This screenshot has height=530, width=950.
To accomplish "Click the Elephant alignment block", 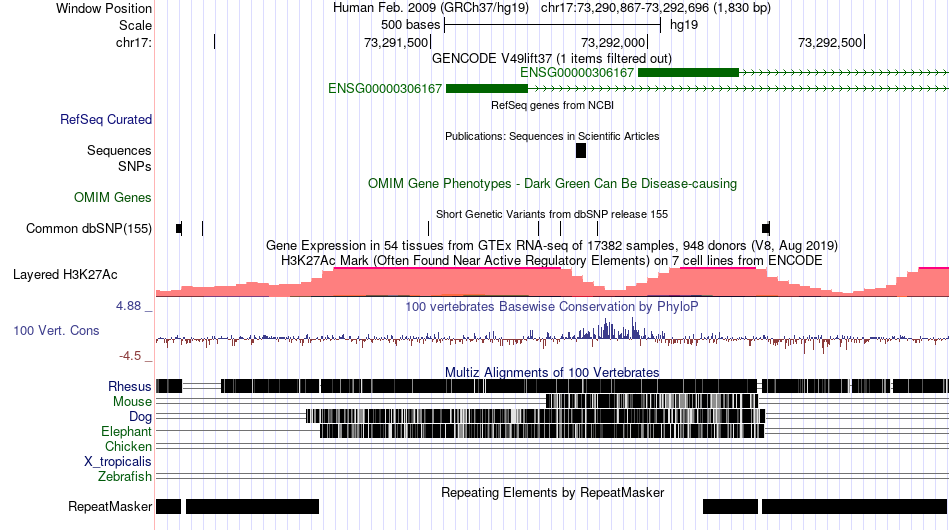I will point(542,431).
